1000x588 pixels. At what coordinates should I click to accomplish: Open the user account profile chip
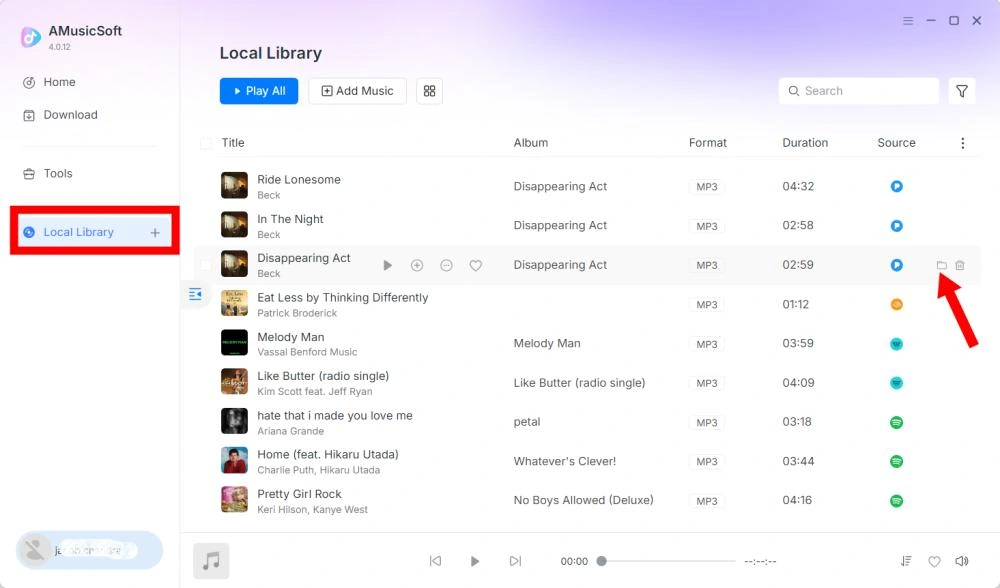[89, 550]
